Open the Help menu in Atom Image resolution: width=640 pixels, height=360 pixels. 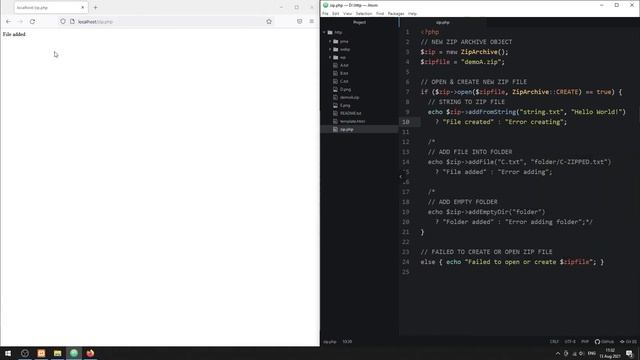pyautogui.click(x=412, y=14)
